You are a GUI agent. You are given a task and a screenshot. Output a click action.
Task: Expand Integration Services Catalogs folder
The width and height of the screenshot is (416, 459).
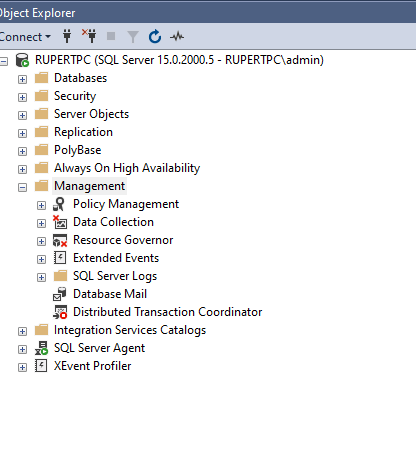(22, 331)
